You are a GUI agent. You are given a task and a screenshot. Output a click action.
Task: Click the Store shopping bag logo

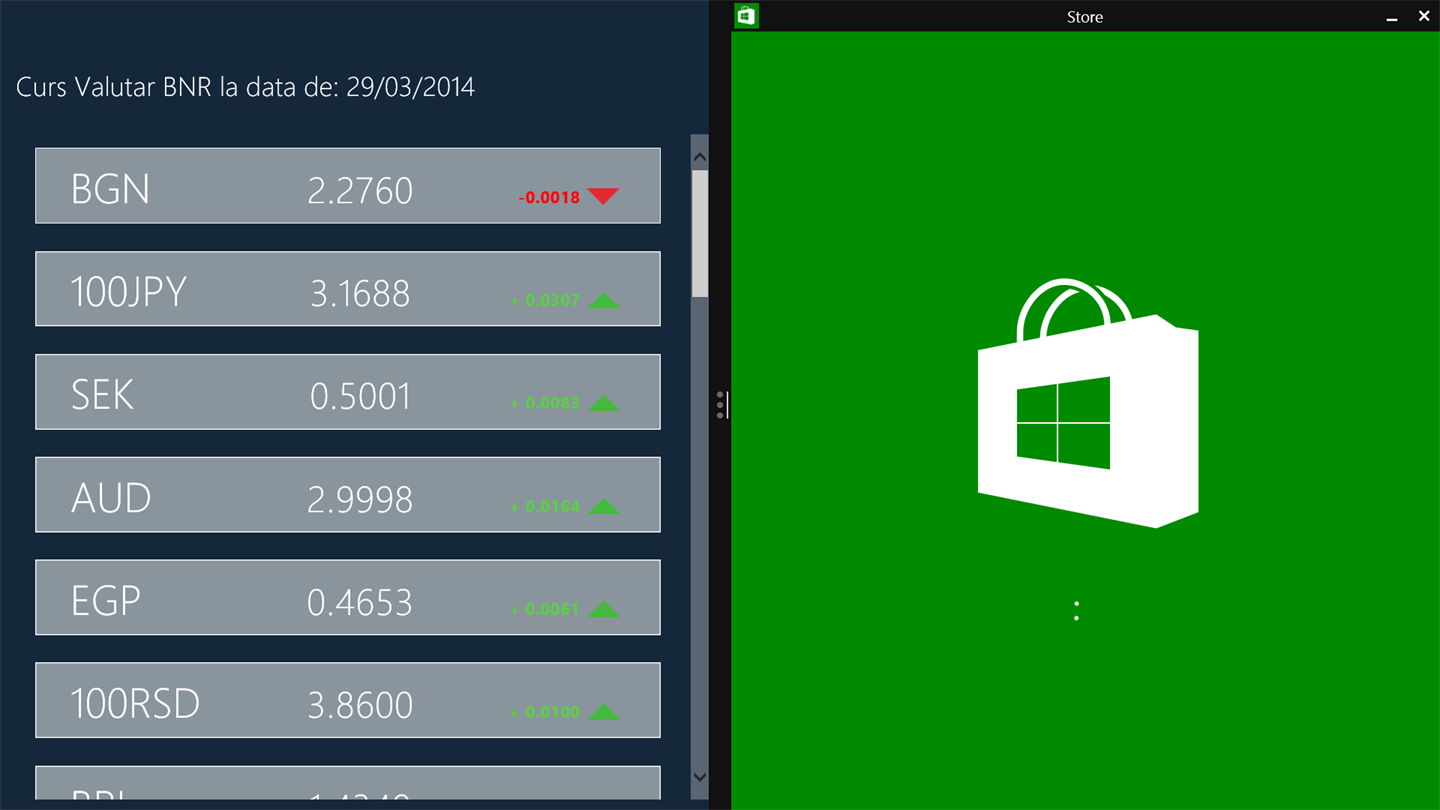point(1088,403)
